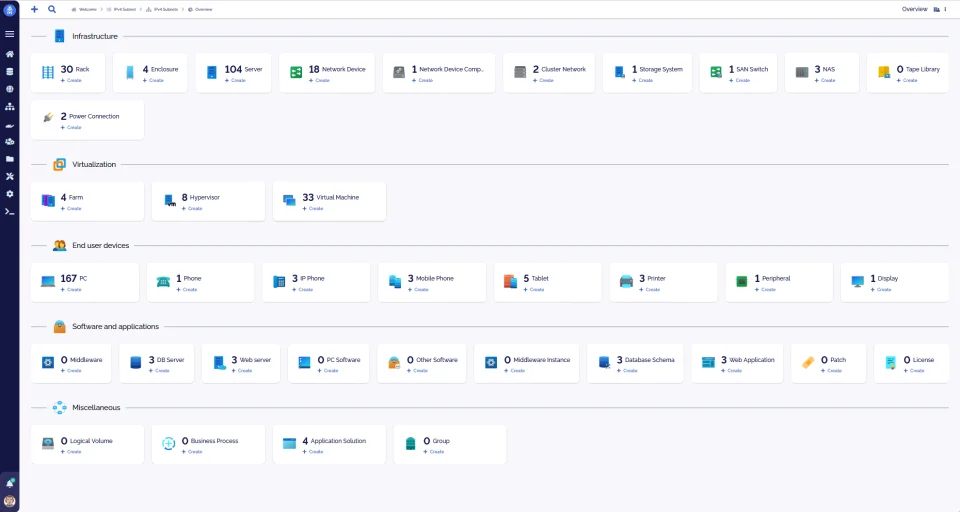The width and height of the screenshot is (960, 512).
Task: Click Create under Application Solution card
Action: 313,451
